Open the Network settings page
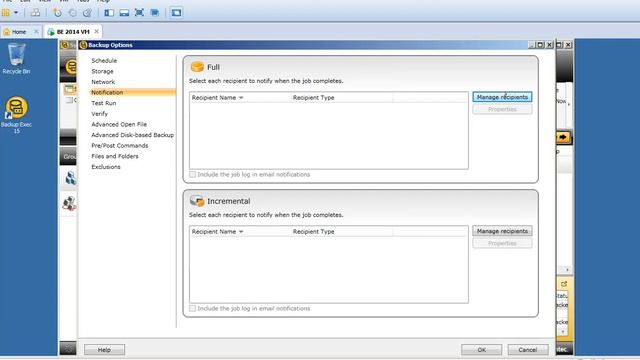Viewport: 640px width, 360px height. 103,82
